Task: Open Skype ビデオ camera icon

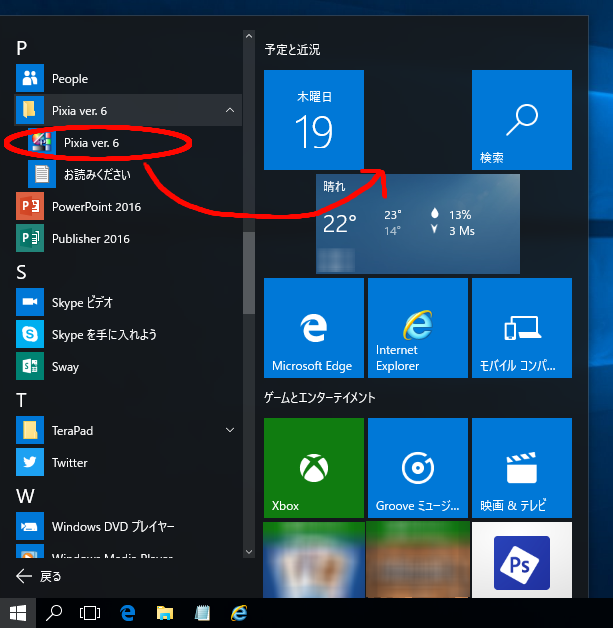Action: (30, 302)
